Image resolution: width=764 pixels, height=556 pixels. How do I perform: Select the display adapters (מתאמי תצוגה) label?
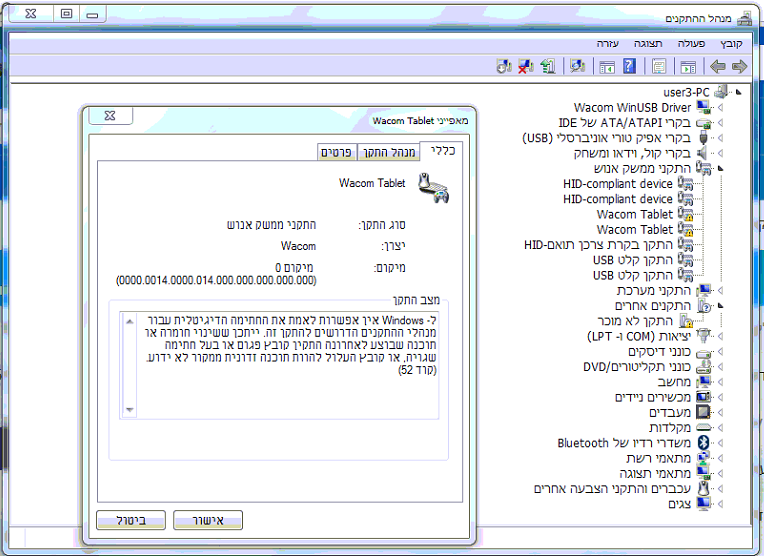tap(655, 473)
